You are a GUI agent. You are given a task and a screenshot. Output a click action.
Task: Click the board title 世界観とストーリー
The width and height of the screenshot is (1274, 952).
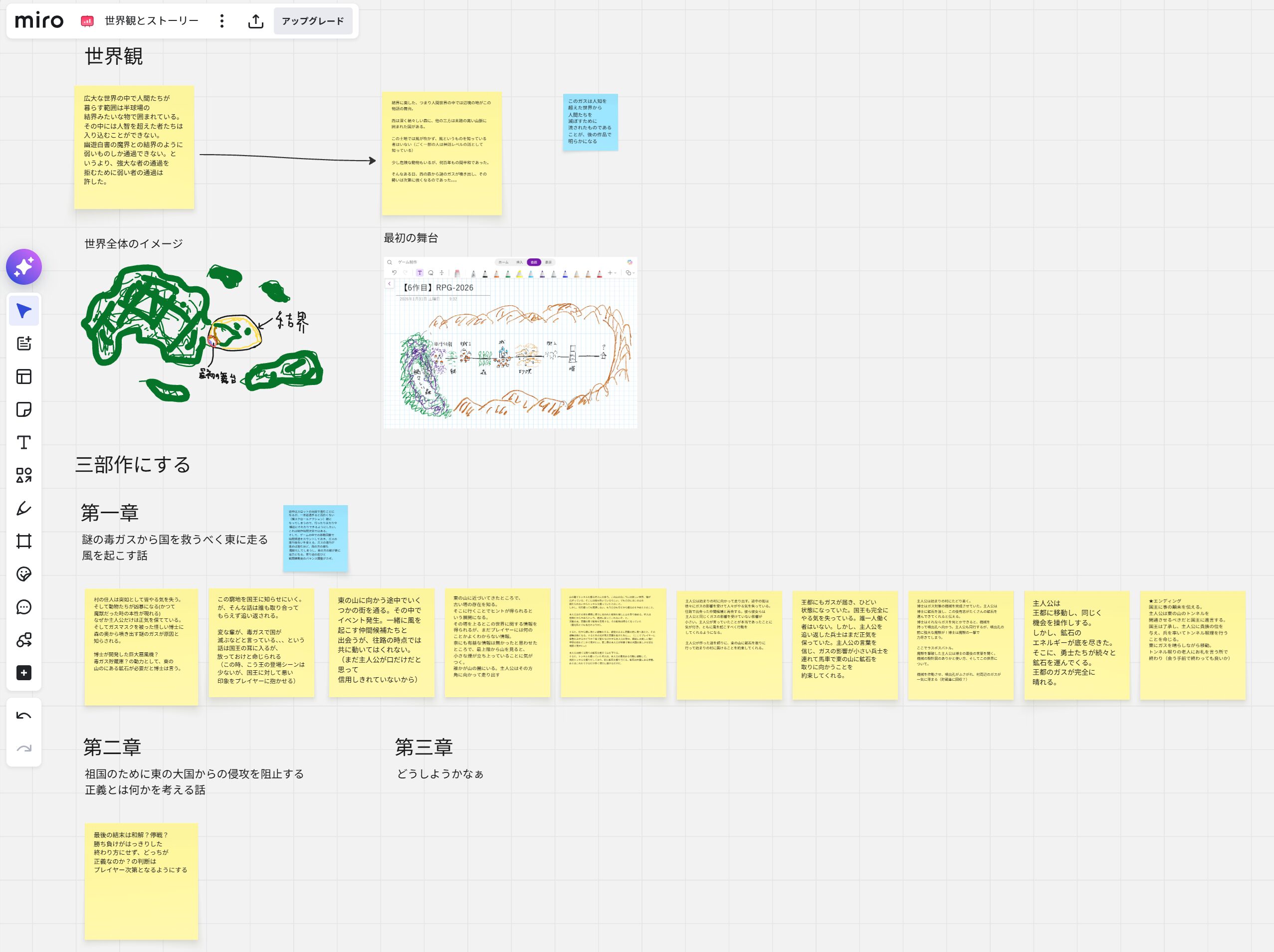point(152,21)
